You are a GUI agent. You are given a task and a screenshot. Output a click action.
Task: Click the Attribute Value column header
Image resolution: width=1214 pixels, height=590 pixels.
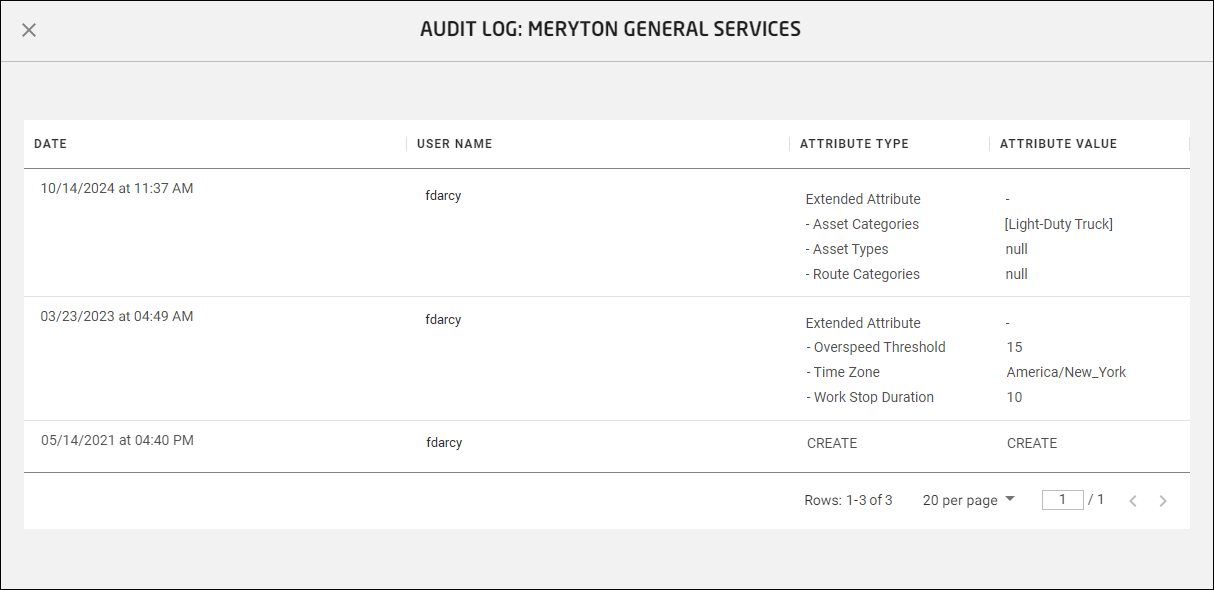coord(1058,144)
